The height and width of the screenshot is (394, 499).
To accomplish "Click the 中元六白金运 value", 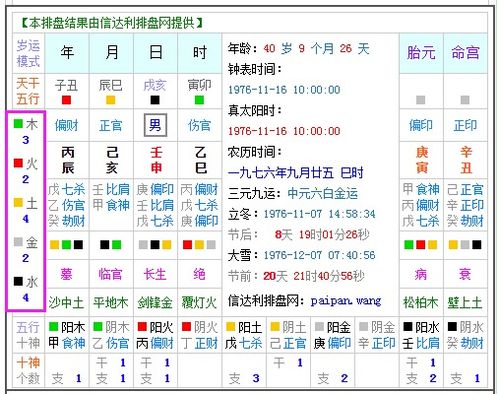I will point(323,194).
